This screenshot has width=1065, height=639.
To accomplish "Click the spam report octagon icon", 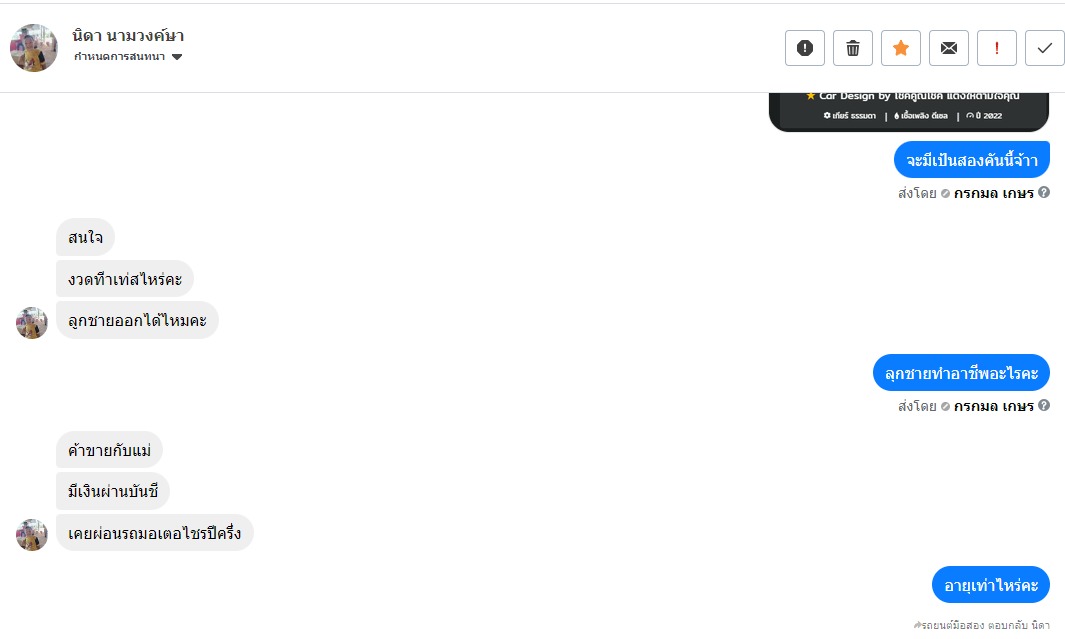I will coord(805,48).
